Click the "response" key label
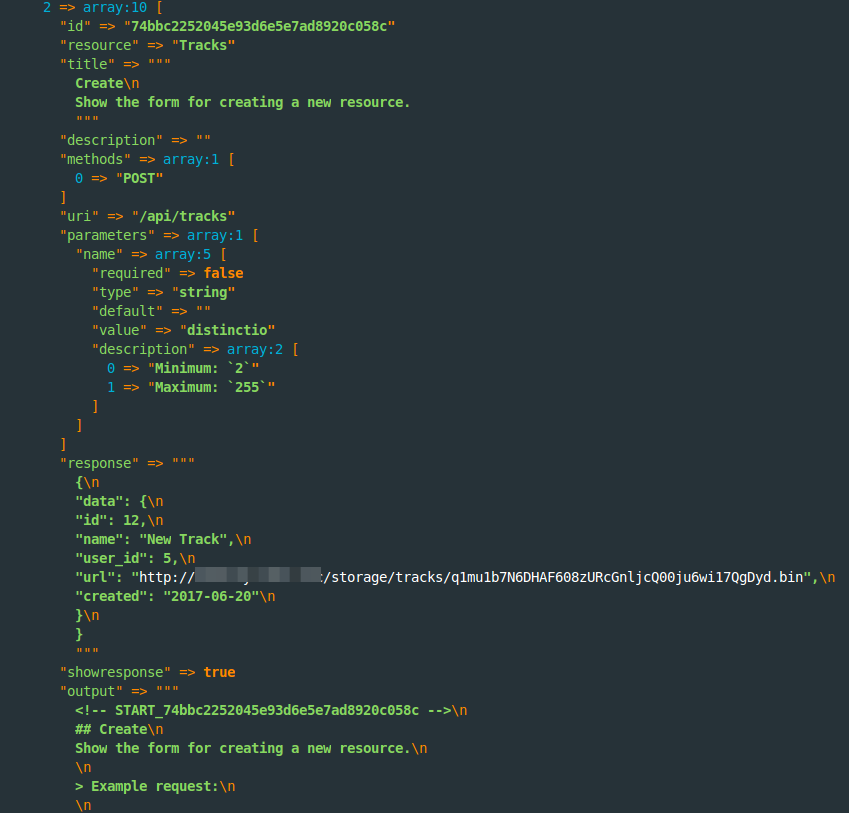The width and height of the screenshot is (849, 813). [99, 463]
